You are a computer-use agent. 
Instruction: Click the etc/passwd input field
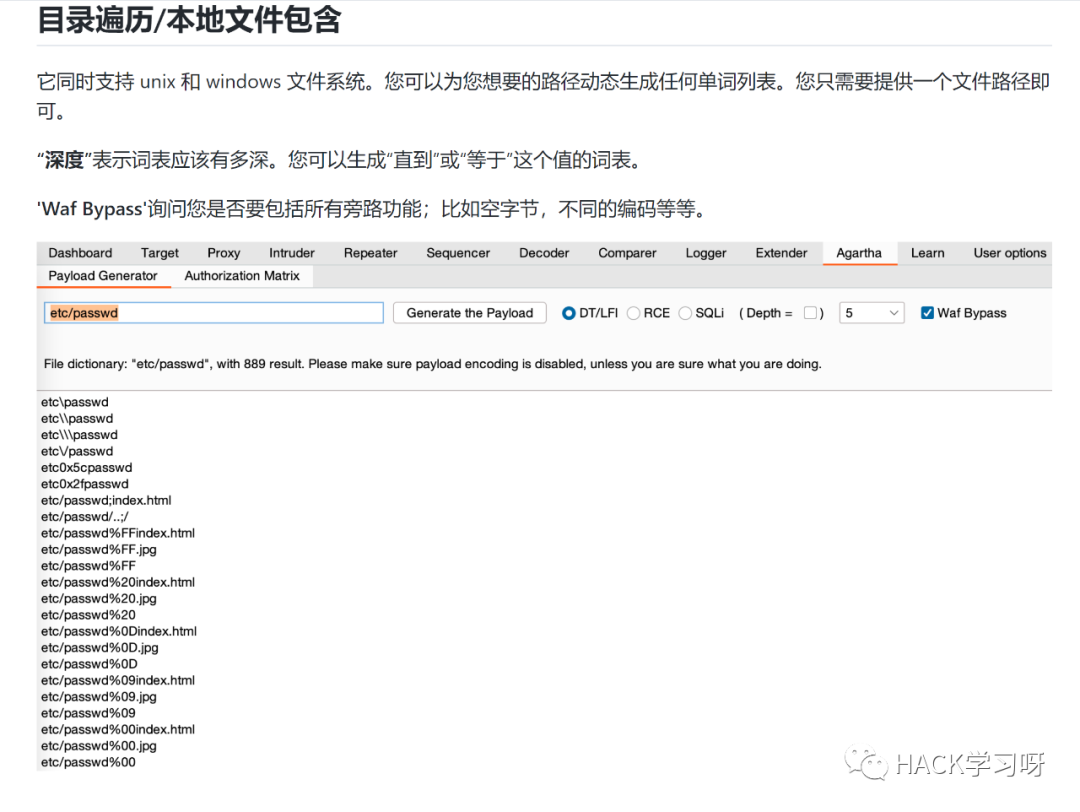click(214, 313)
